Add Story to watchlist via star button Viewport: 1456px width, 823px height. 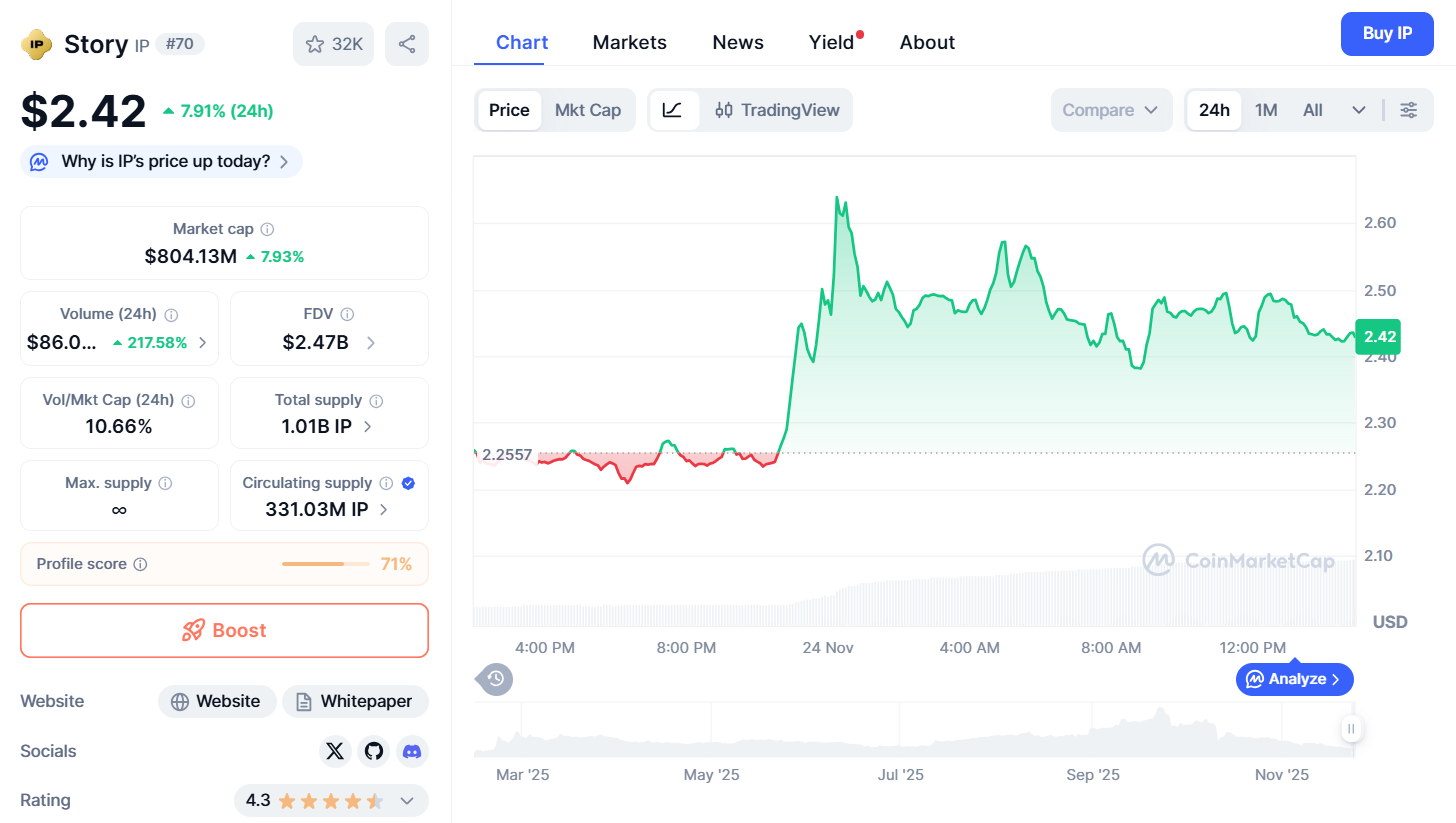(334, 44)
